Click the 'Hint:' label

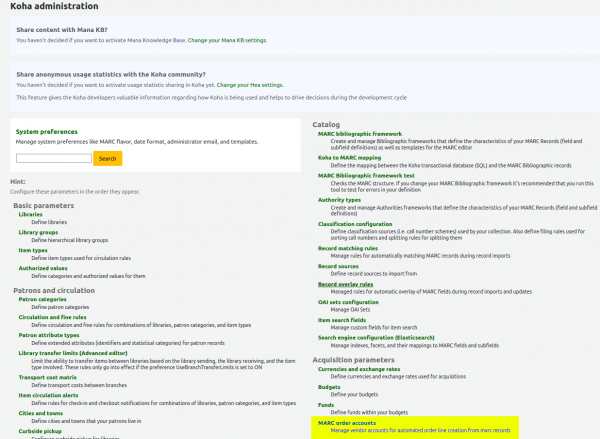click(x=18, y=182)
